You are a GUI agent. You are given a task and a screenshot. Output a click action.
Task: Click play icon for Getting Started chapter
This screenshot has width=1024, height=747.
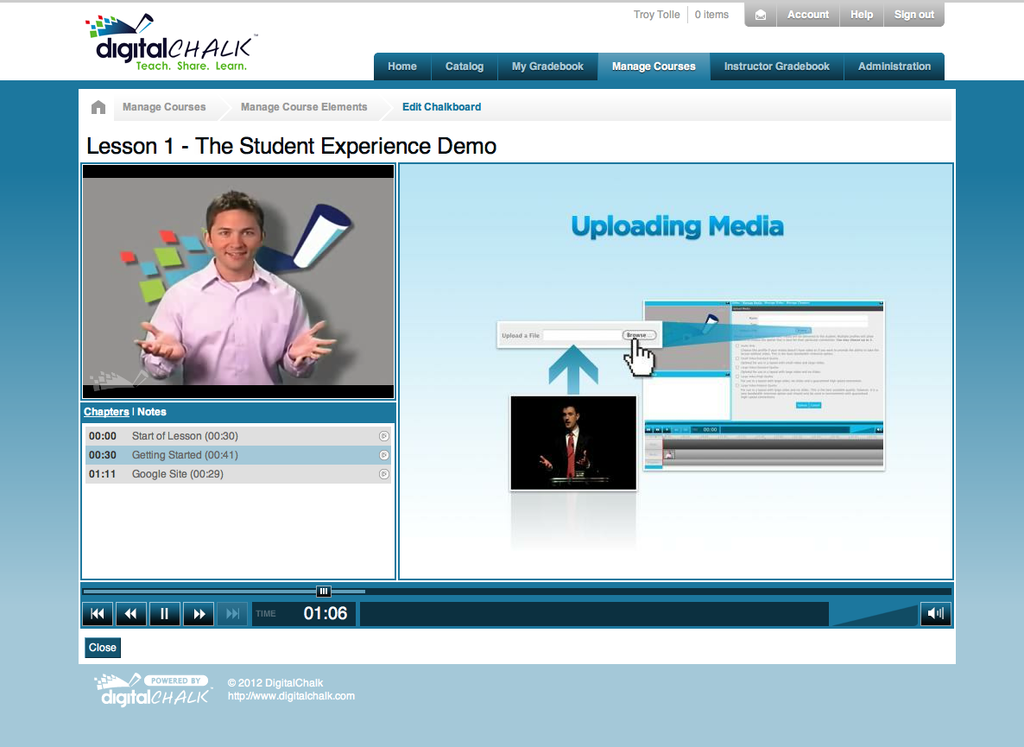click(384, 455)
